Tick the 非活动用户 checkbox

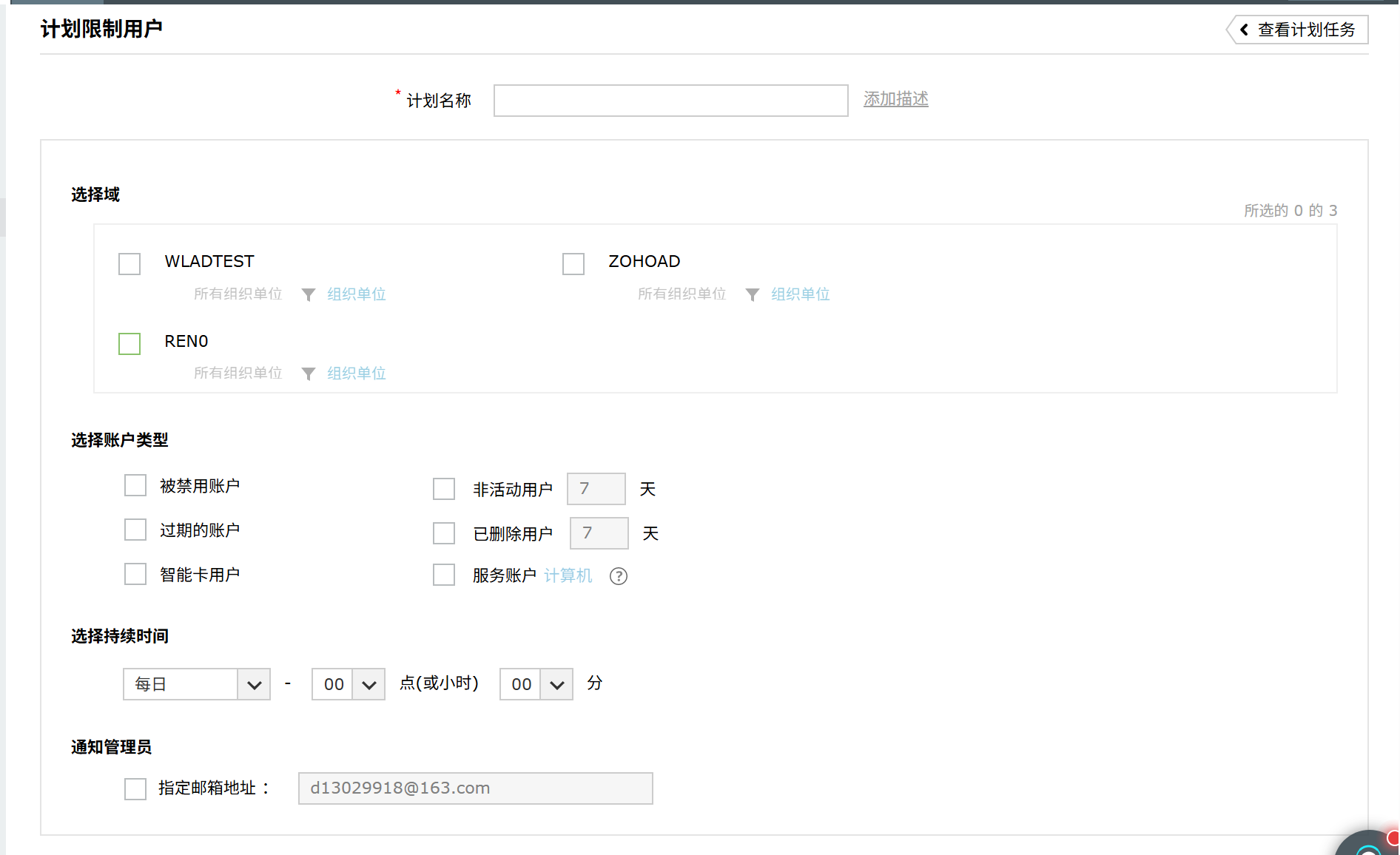point(444,489)
